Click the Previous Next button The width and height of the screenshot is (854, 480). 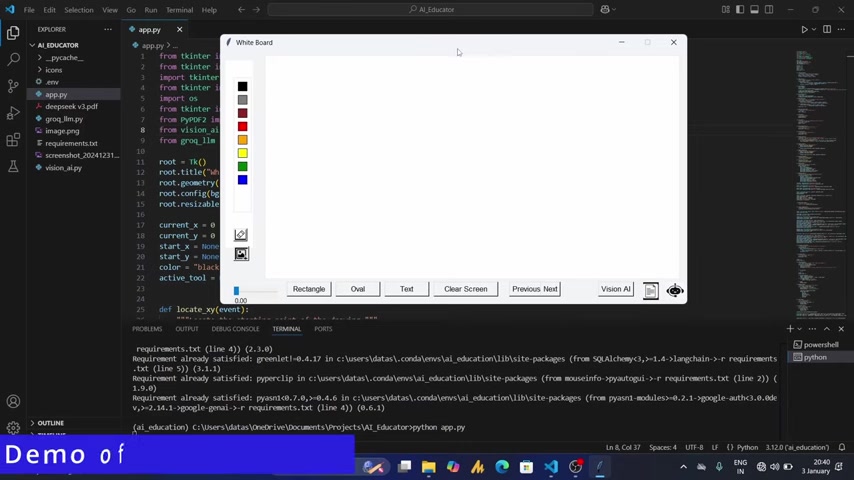(x=535, y=289)
